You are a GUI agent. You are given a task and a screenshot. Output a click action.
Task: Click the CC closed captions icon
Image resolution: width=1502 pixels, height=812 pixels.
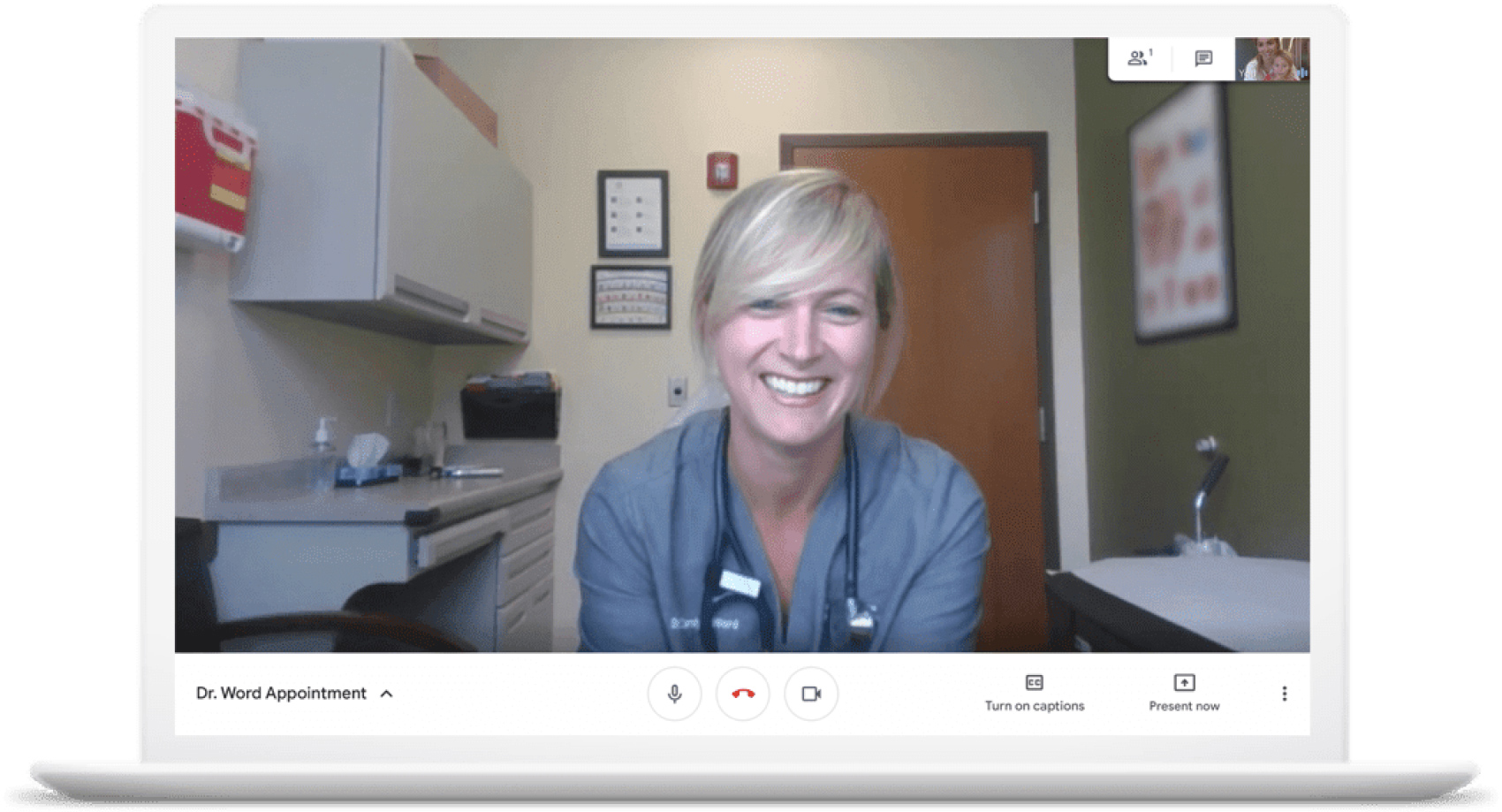1034,682
